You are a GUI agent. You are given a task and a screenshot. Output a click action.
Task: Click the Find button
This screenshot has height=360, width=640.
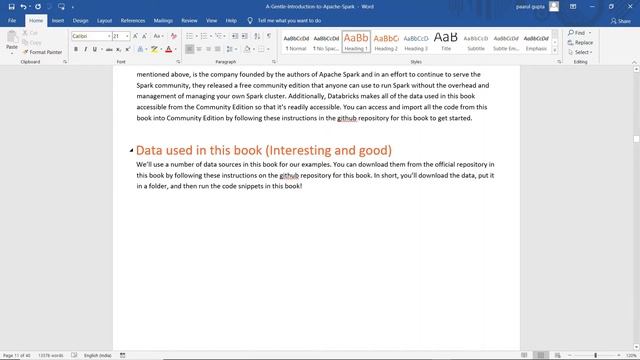(576, 33)
